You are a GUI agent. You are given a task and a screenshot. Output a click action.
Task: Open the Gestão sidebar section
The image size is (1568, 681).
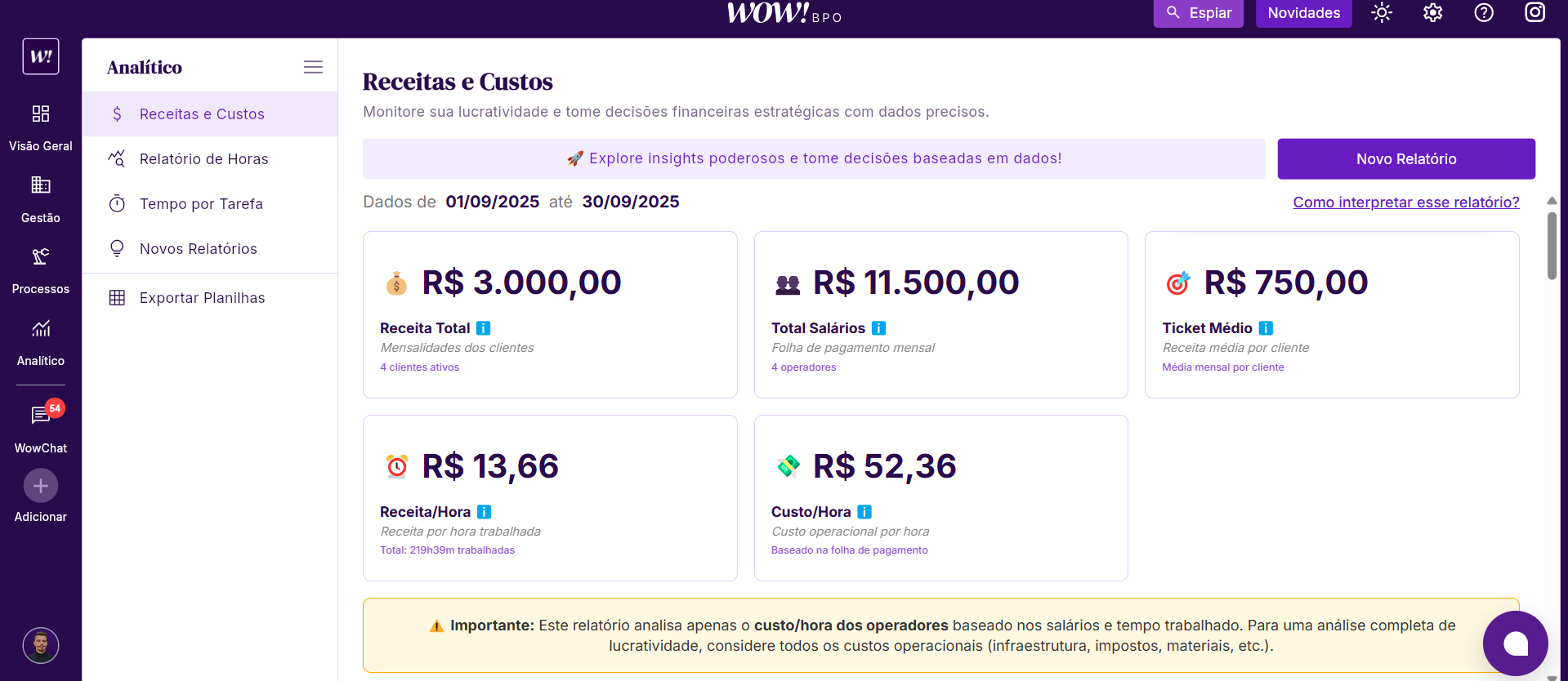[41, 198]
